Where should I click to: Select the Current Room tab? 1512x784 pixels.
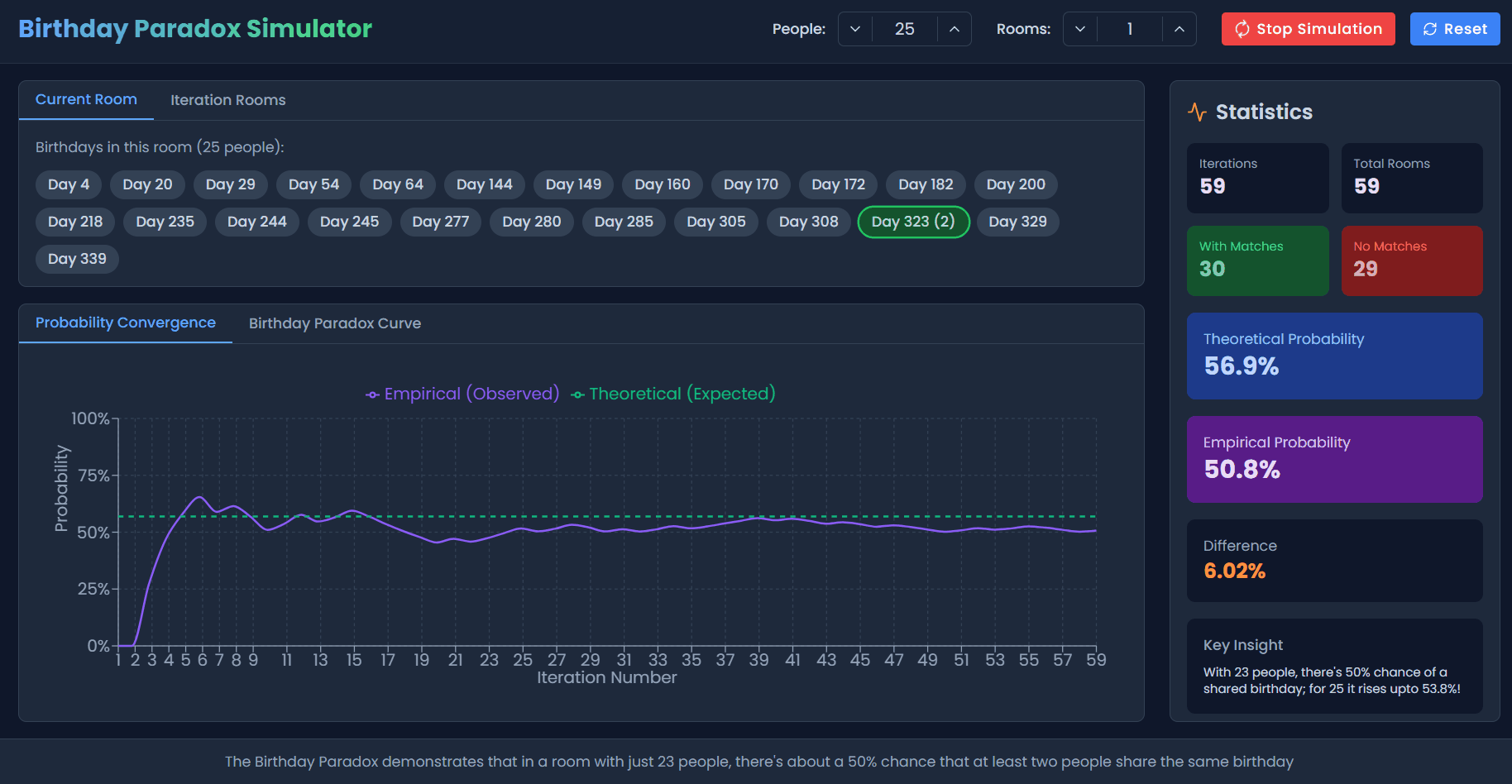click(86, 99)
